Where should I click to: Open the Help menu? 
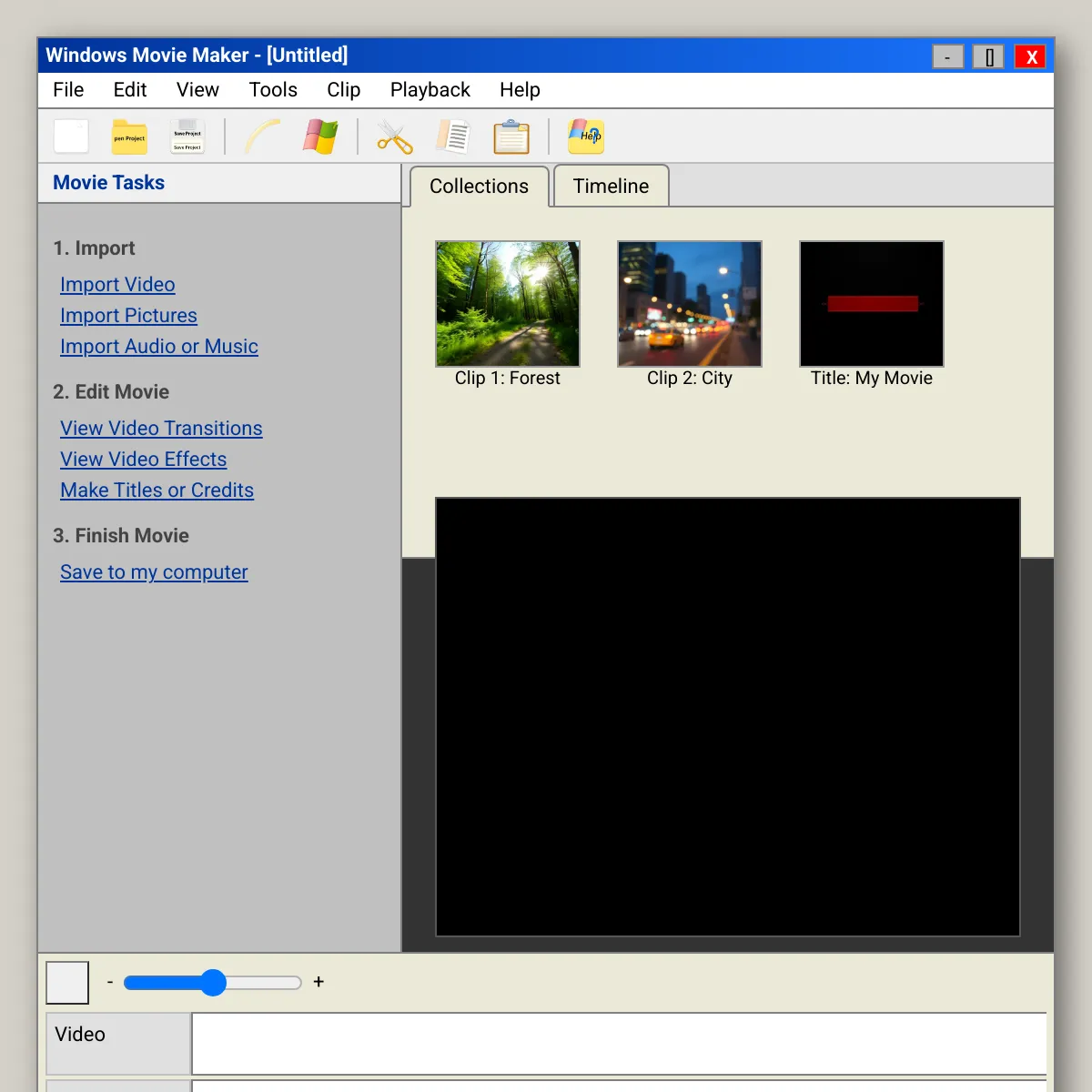(x=520, y=90)
